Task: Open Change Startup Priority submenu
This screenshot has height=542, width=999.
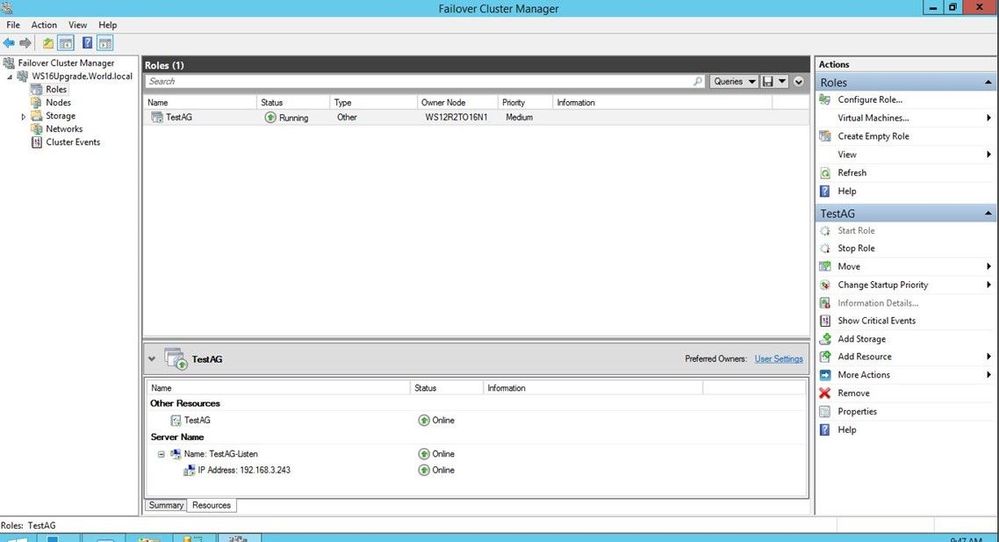Action: pos(905,285)
